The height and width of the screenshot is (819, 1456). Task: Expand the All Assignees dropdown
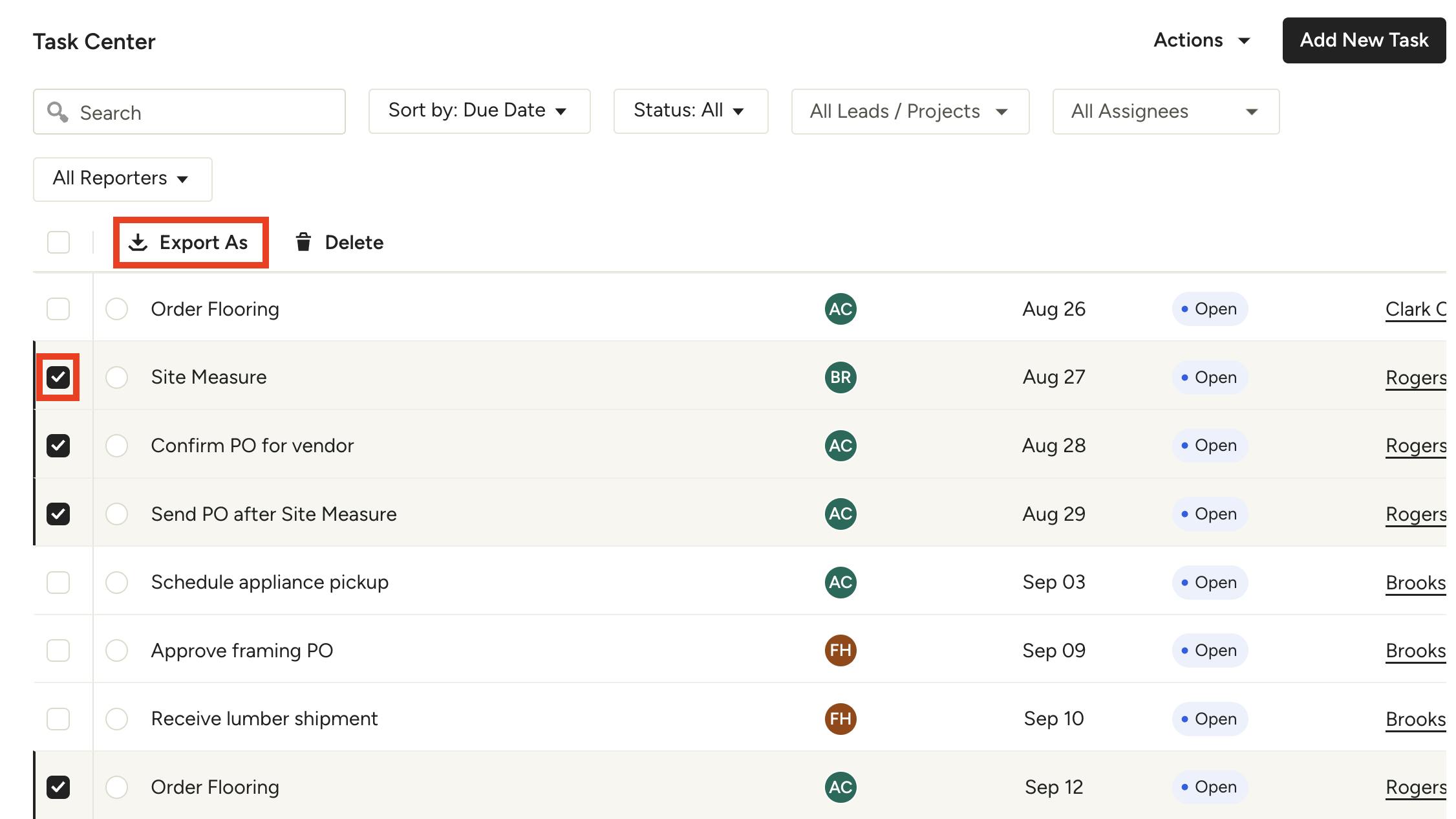click(x=1164, y=111)
